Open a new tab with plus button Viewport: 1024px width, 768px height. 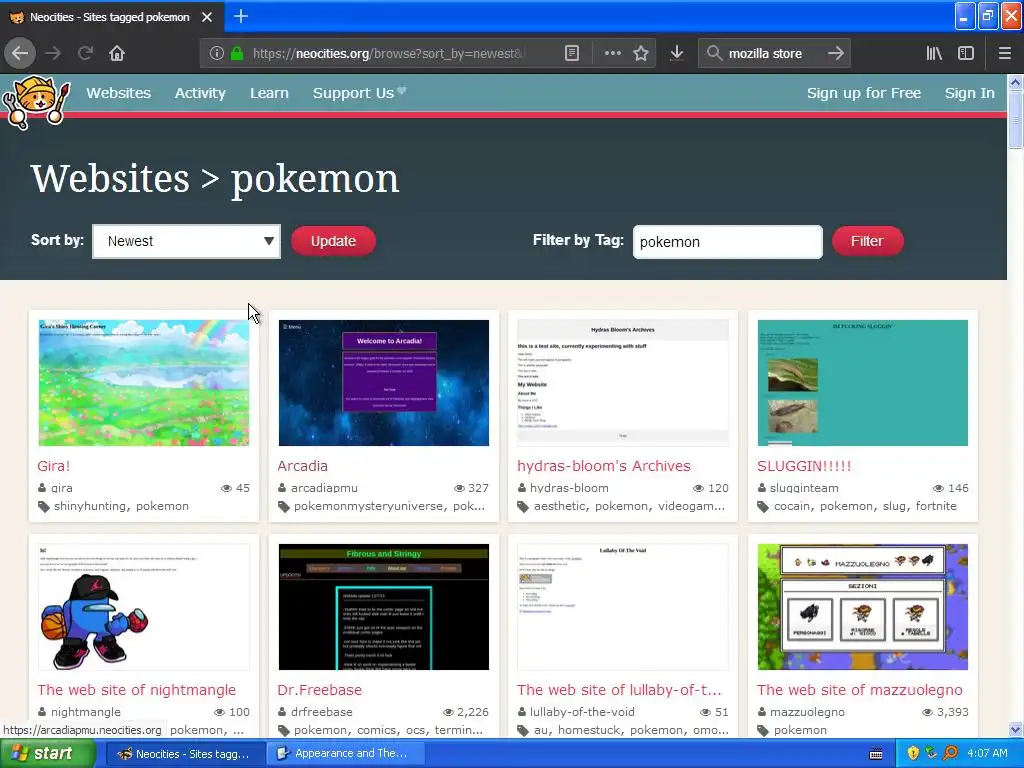click(x=240, y=16)
